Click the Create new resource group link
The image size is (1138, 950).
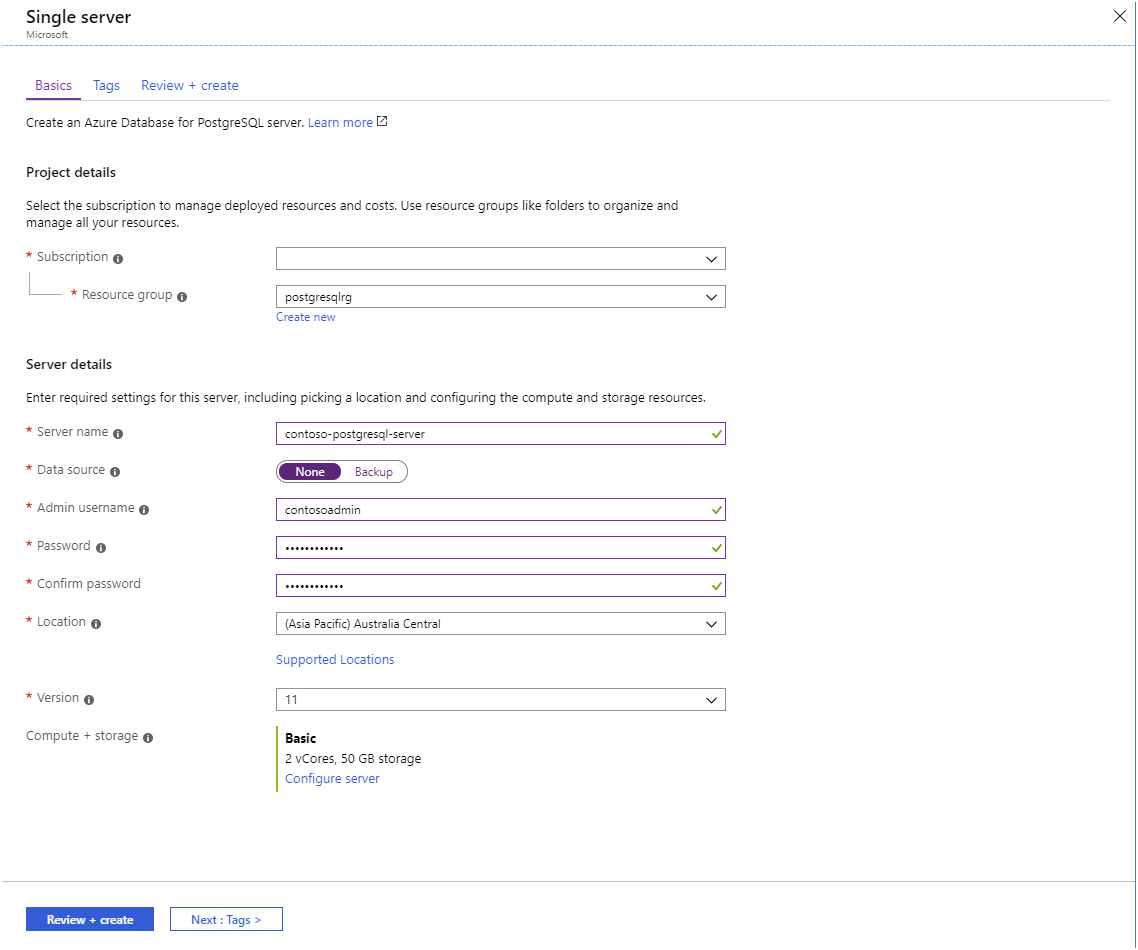pos(306,317)
